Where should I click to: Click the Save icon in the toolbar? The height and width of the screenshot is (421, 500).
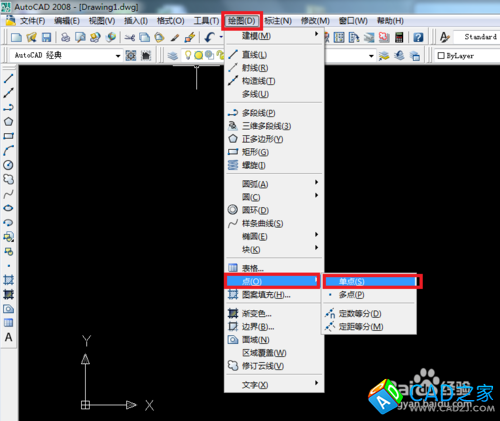[x=46, y=37]
